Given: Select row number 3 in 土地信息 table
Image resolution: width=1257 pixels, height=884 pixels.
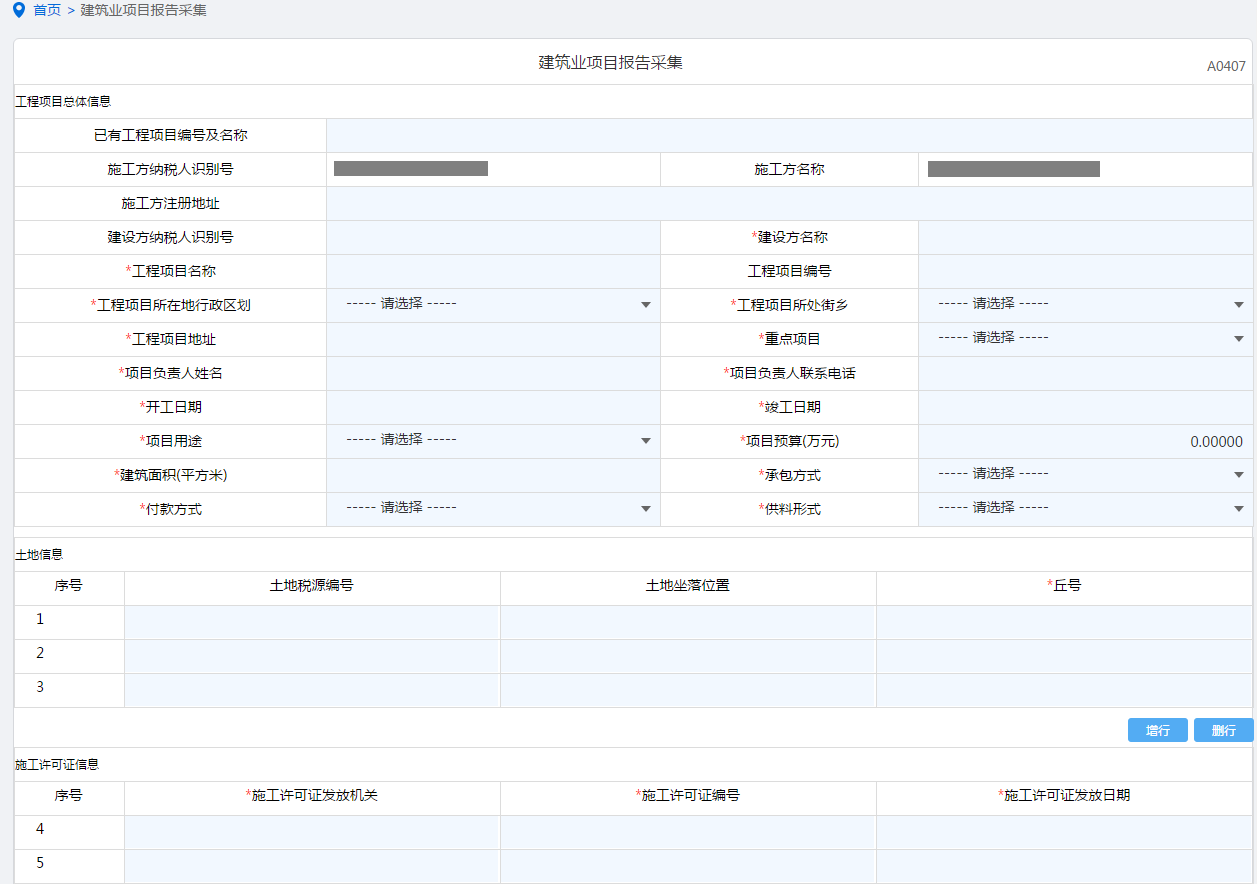Looking at the screenshot, I should (40, 688).
